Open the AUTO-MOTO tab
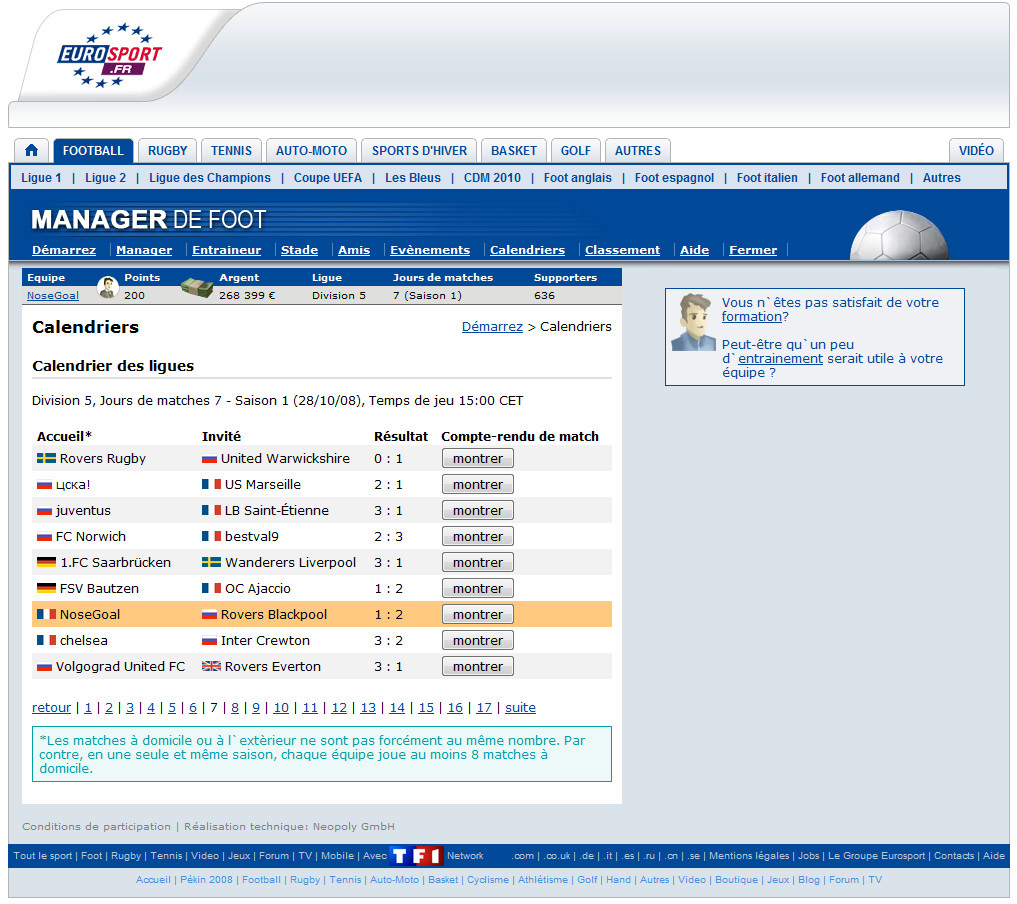Image resolution: width=1017 pixels, height=904 pixels. (x=311, y=150)
